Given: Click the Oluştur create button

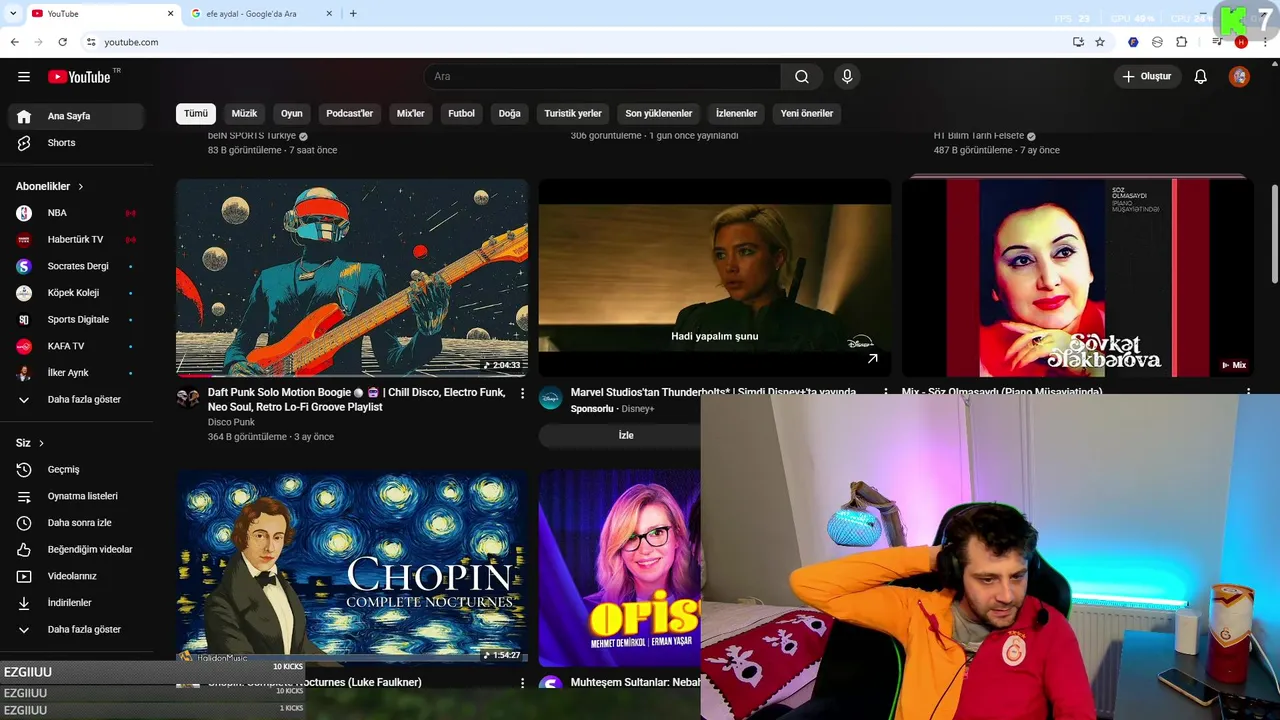Looking at the screenshot, I should [x=1148, y=77].
